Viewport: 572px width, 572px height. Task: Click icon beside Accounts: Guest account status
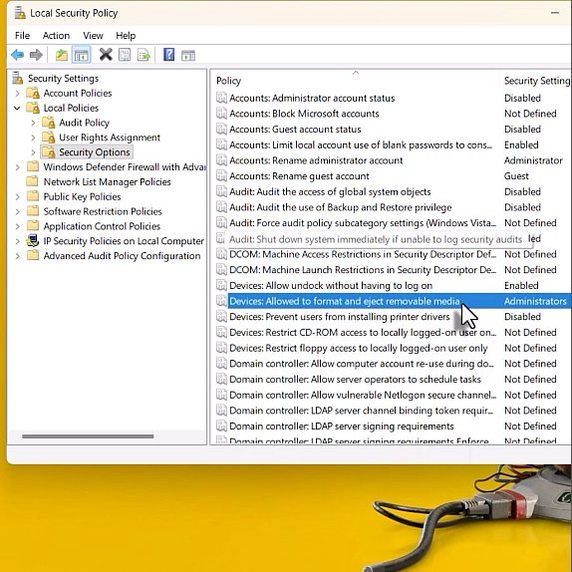(221, 129)
